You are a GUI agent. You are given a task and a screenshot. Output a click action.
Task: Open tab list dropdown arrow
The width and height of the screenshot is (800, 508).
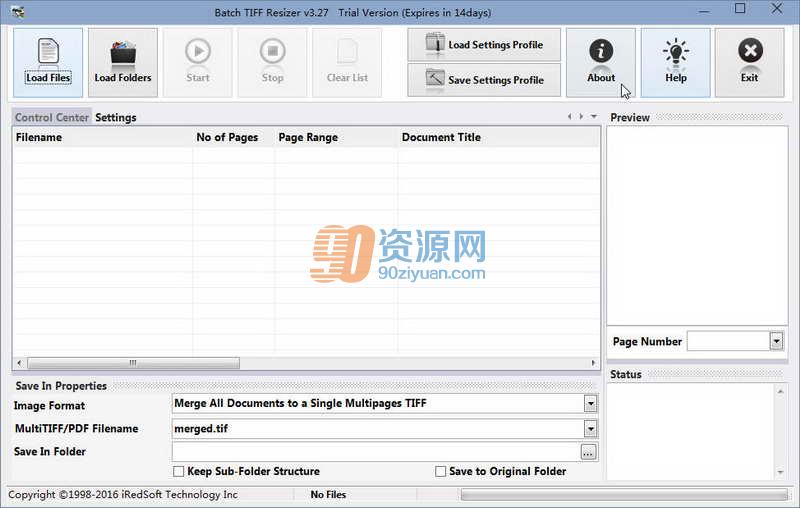(x=594, y=116)
